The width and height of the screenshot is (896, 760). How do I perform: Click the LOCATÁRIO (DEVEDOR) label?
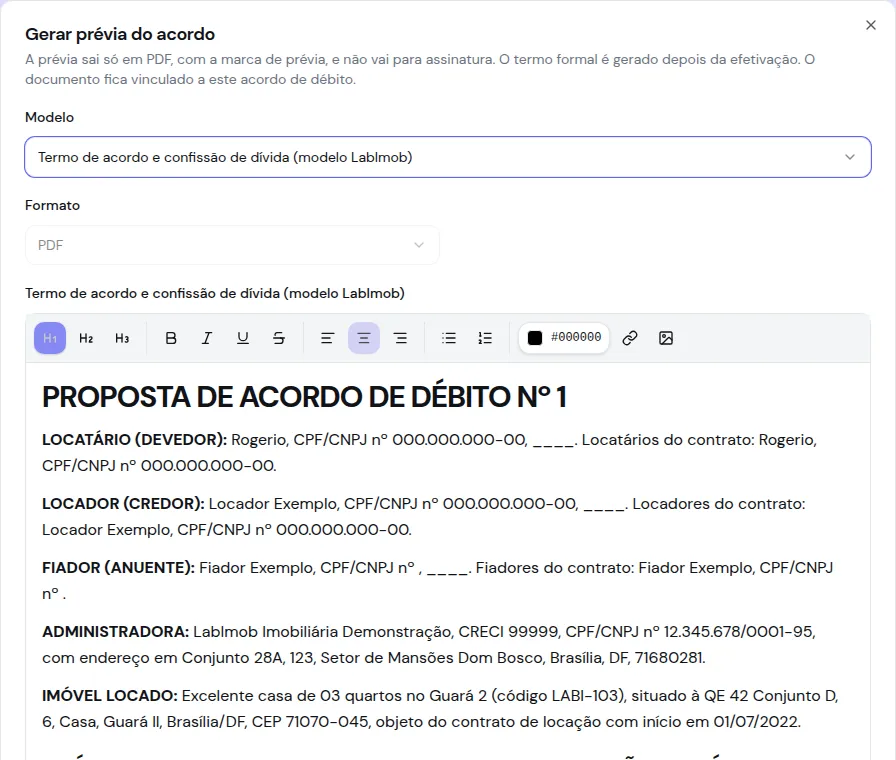point(135,439)
